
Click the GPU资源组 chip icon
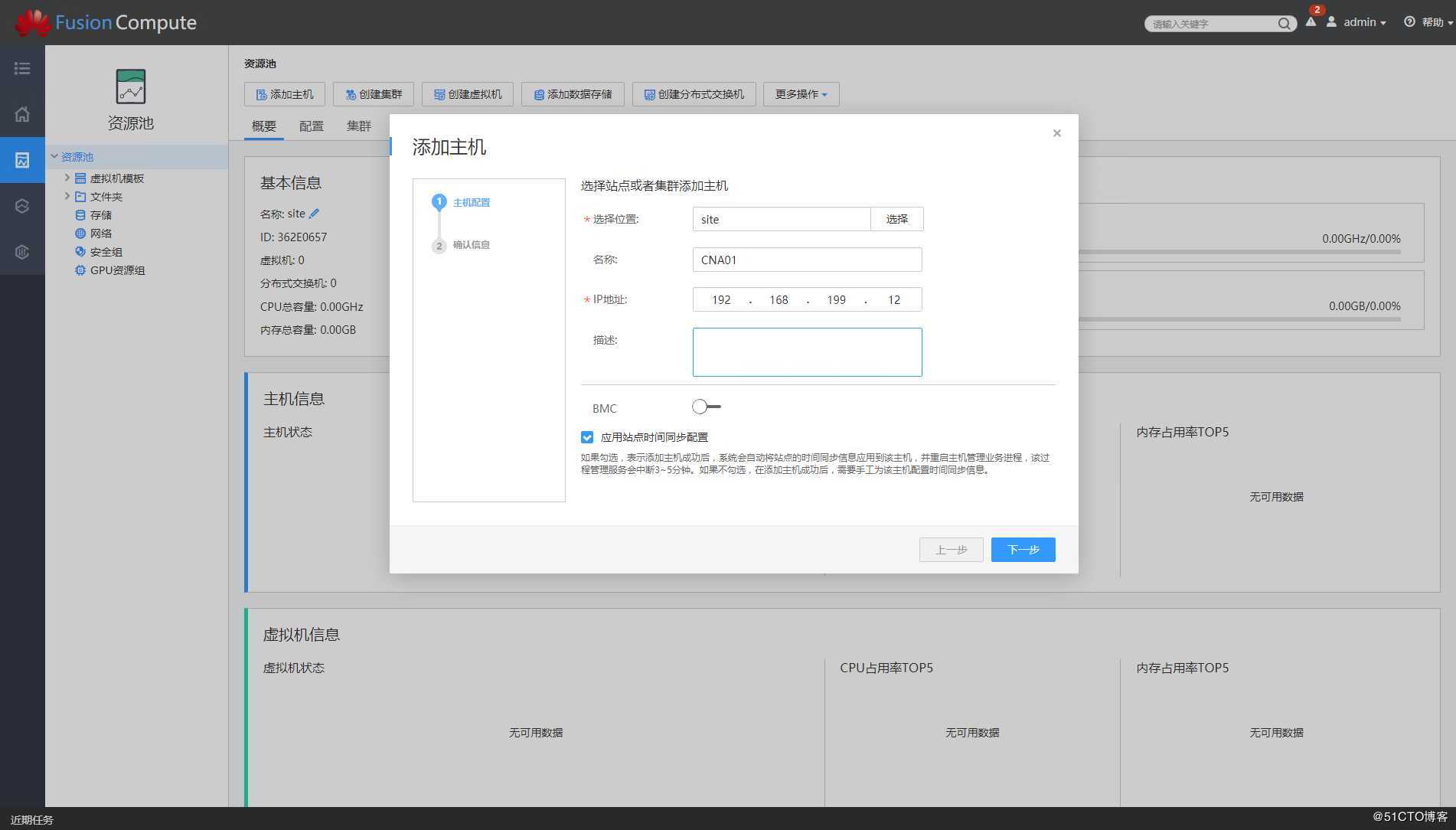point(80,270)
